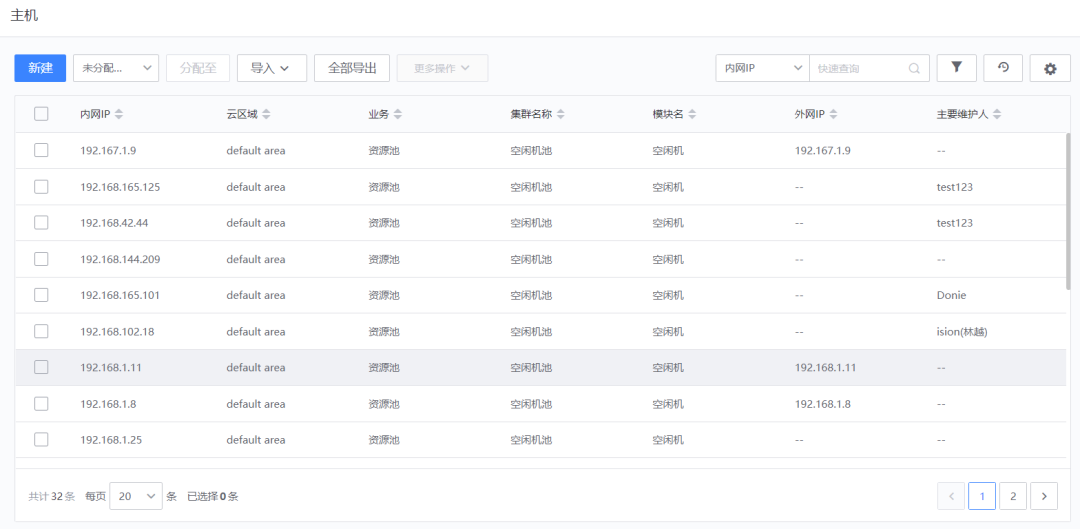
Task: Check the row 192.167.1.9
Action: (x=41, y=150)
